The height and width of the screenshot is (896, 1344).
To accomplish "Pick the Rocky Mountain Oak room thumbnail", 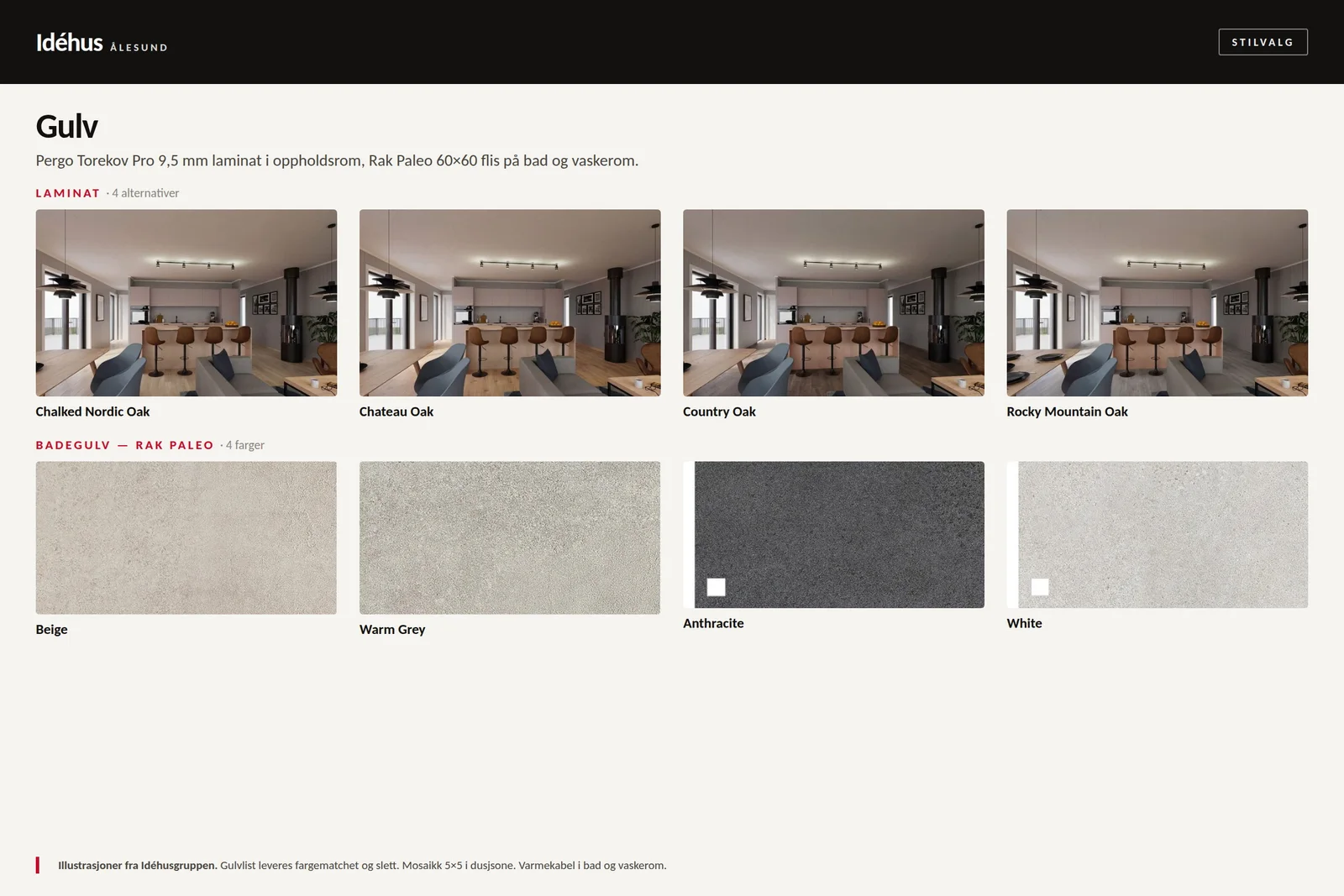I will pyautogui.click(x=1157, y=302).
